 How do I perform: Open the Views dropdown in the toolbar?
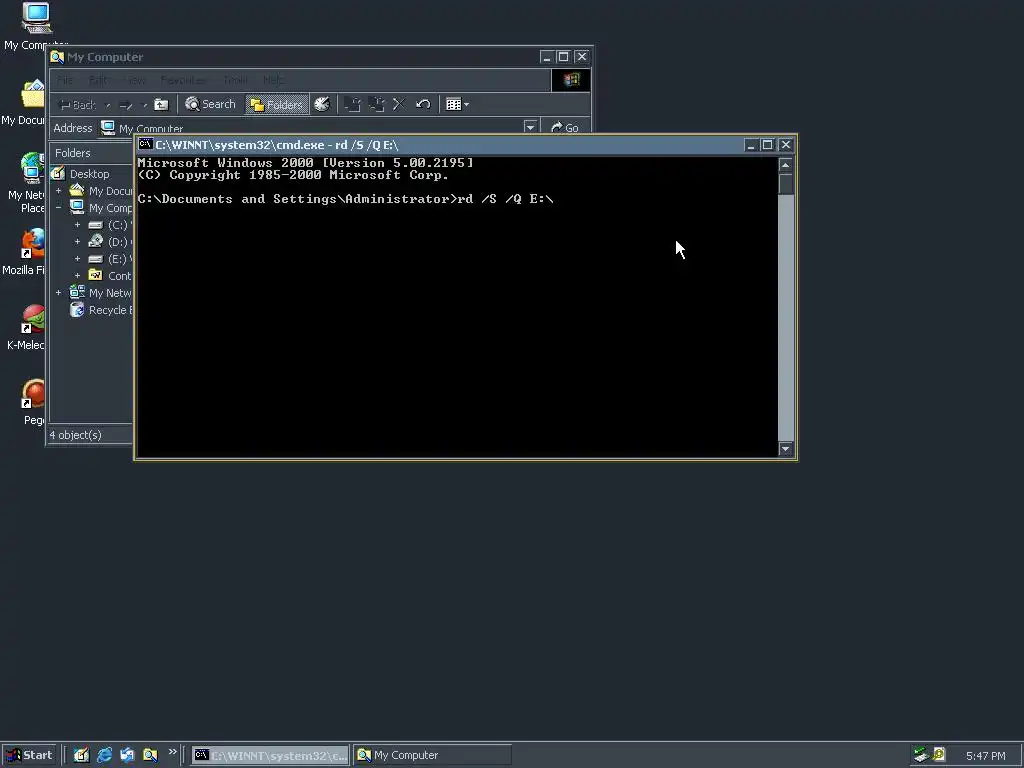click(457, 104)
